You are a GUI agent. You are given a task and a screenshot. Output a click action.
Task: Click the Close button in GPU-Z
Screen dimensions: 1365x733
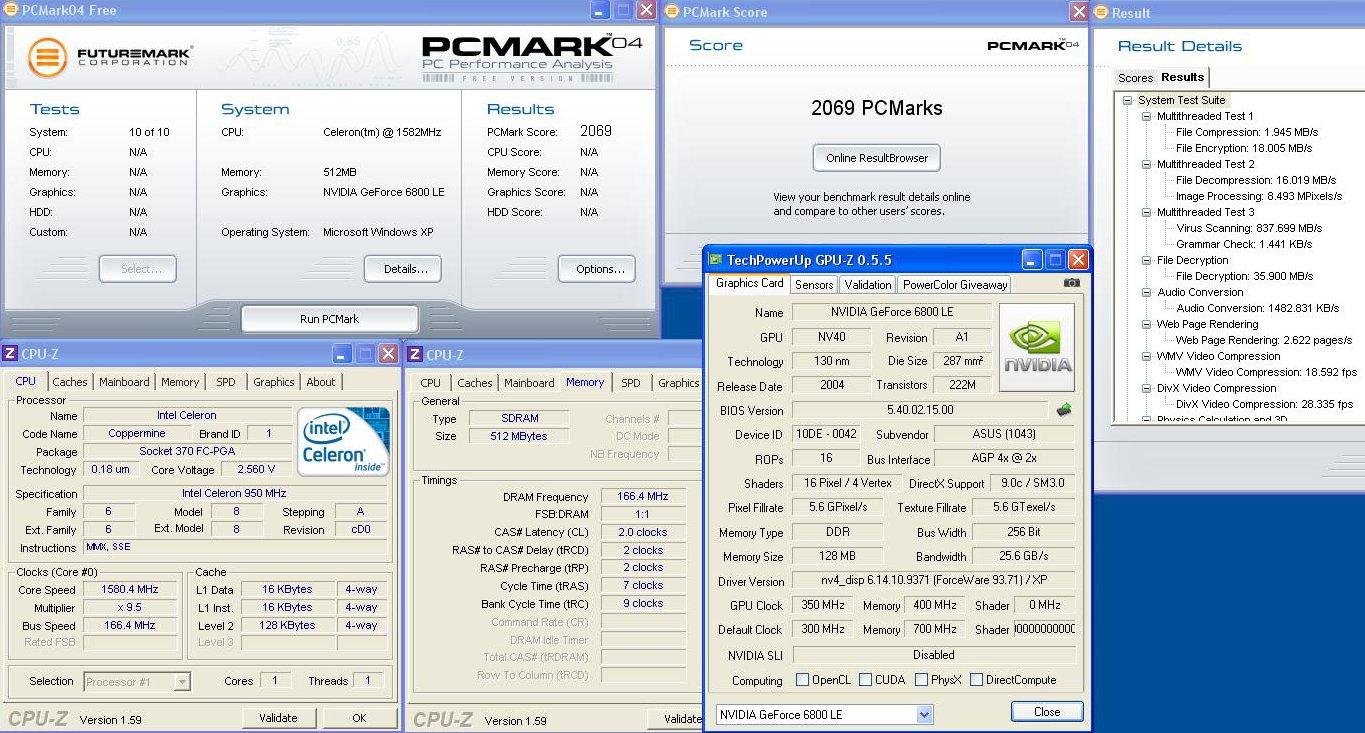[x=1047, y=712]
